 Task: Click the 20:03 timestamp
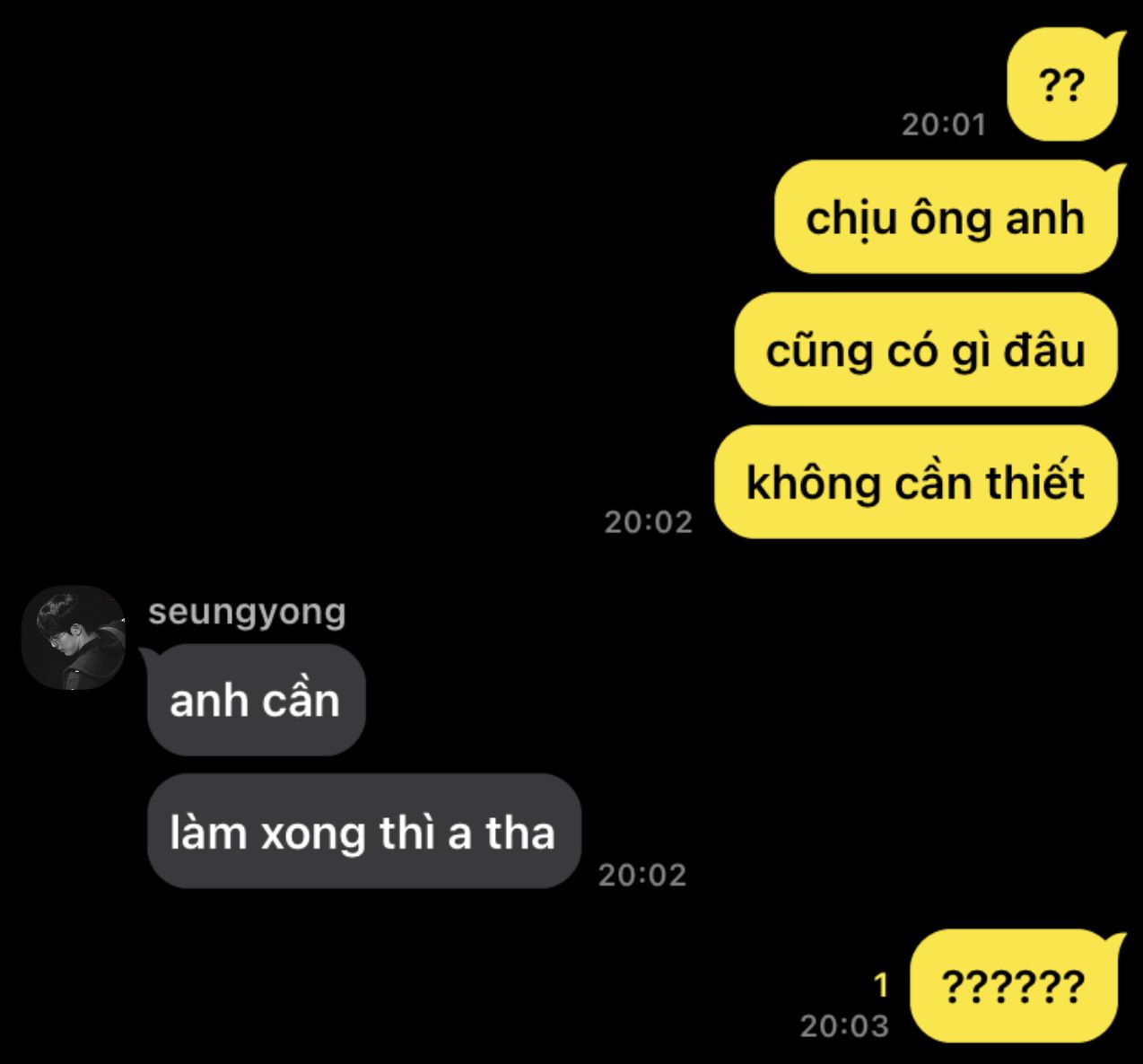844,1025
